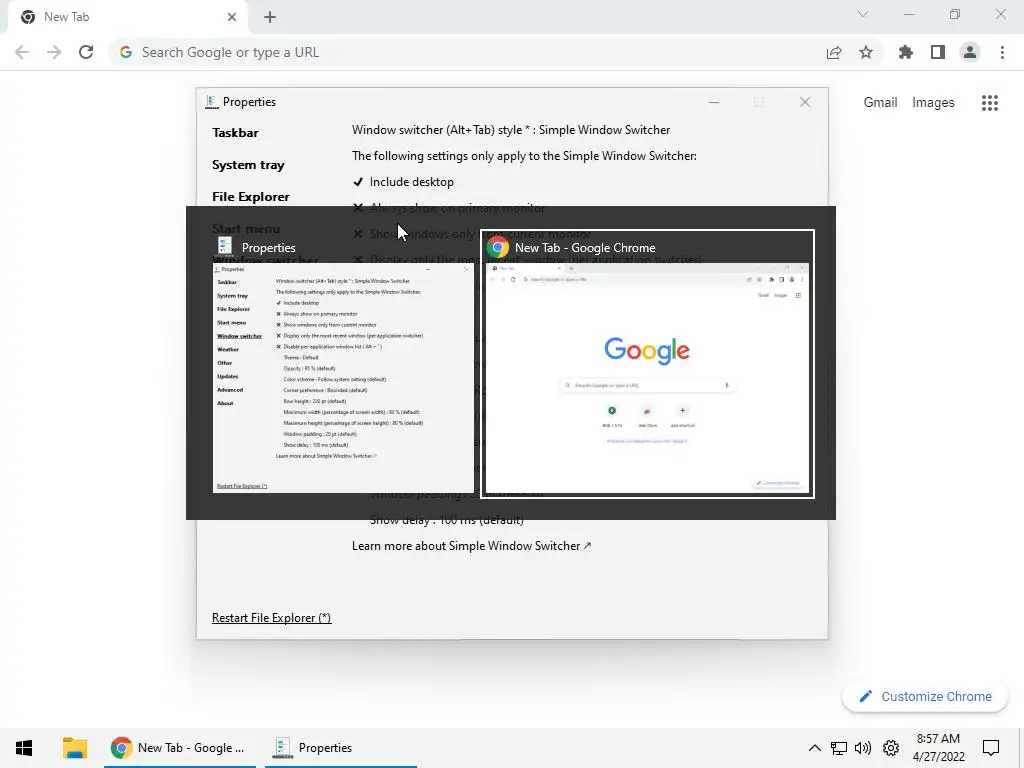Screen dimensions: 1024x768
Task: Select Properties thumbnail in window switcher
Action: [344, 378]
